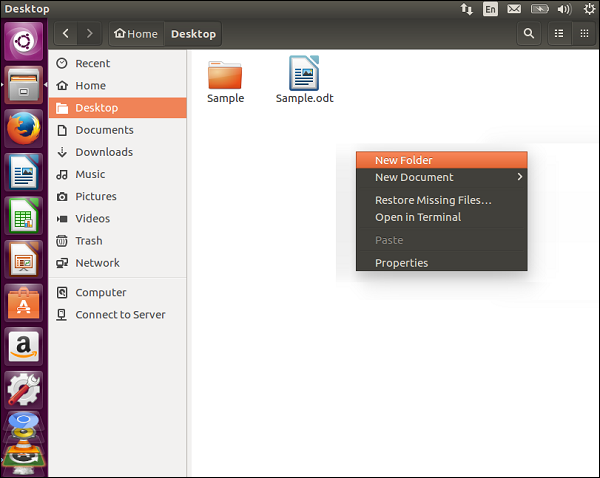Open Amazon launcher icon

click(24, 346)
